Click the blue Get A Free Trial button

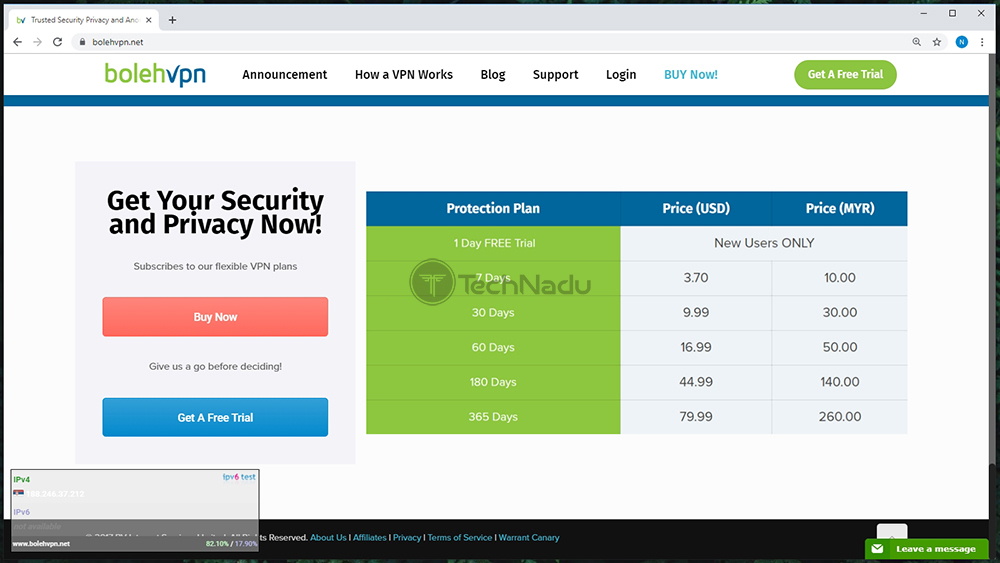(x=215, y=418)
